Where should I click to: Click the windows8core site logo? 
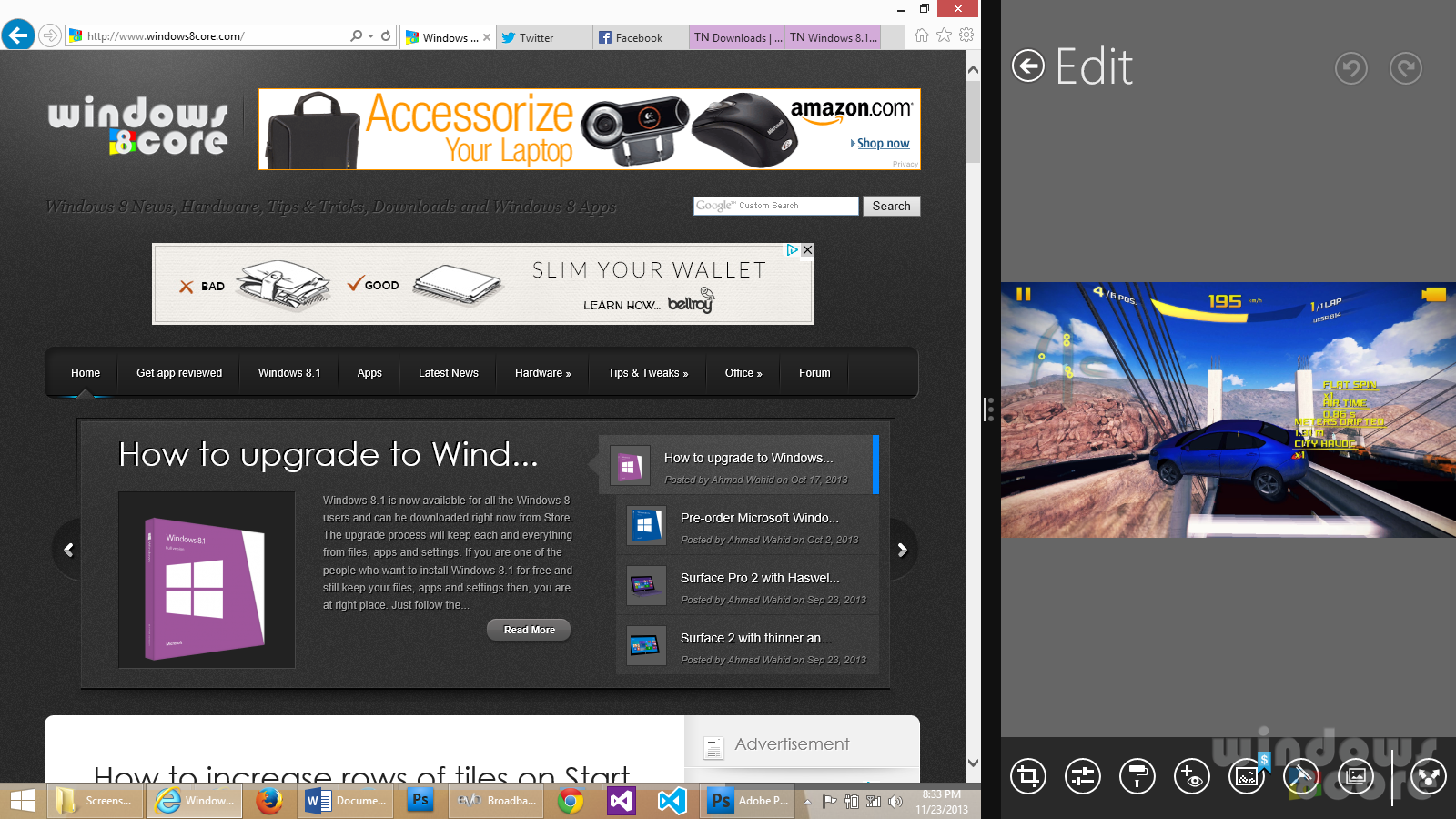point(138,126)
